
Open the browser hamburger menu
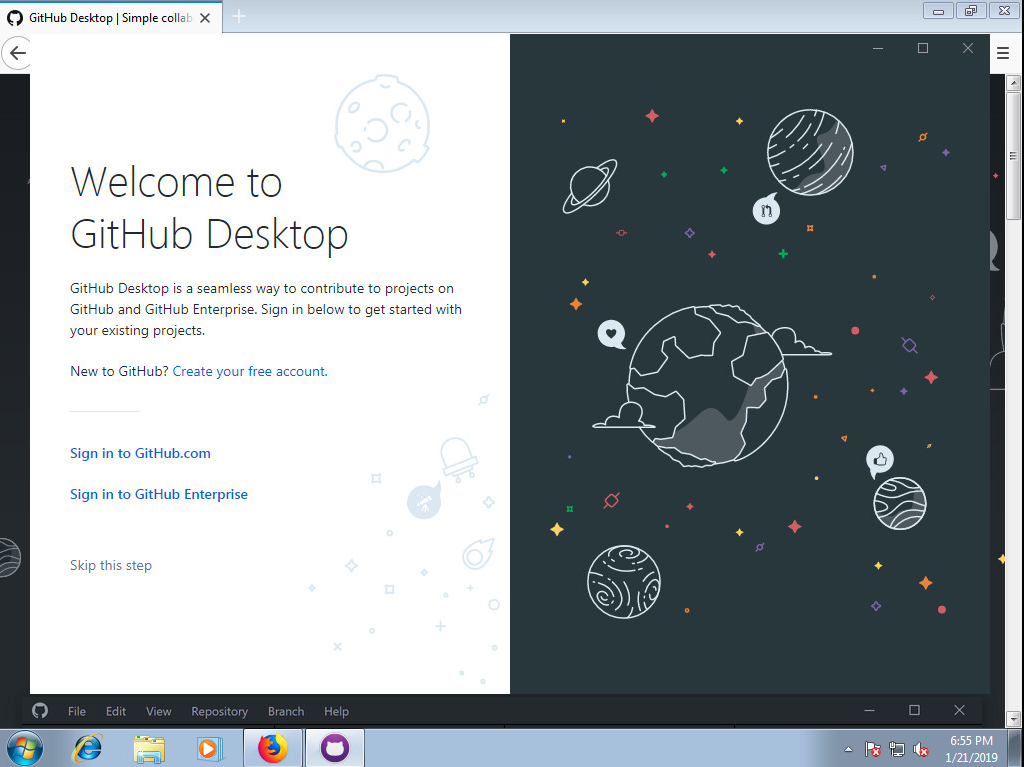click(1003, 53)
